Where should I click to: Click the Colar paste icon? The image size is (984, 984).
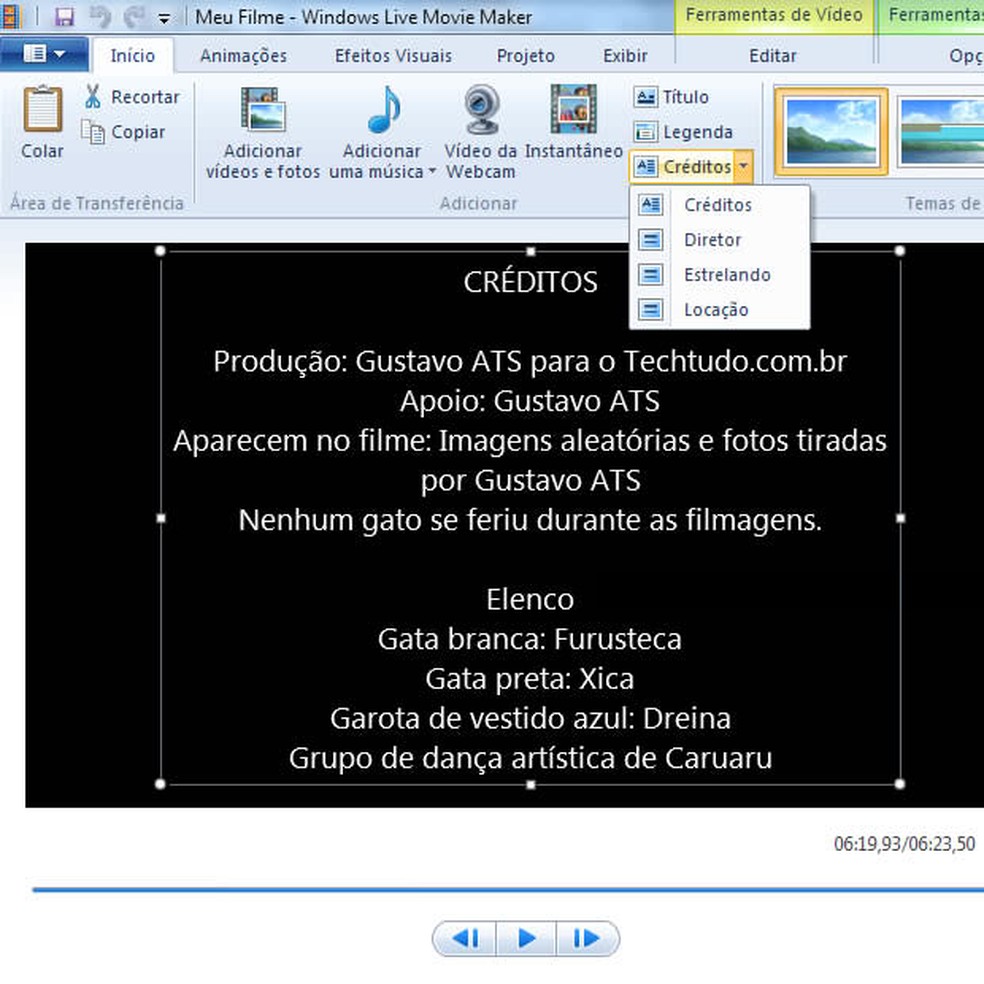(43, 110)
